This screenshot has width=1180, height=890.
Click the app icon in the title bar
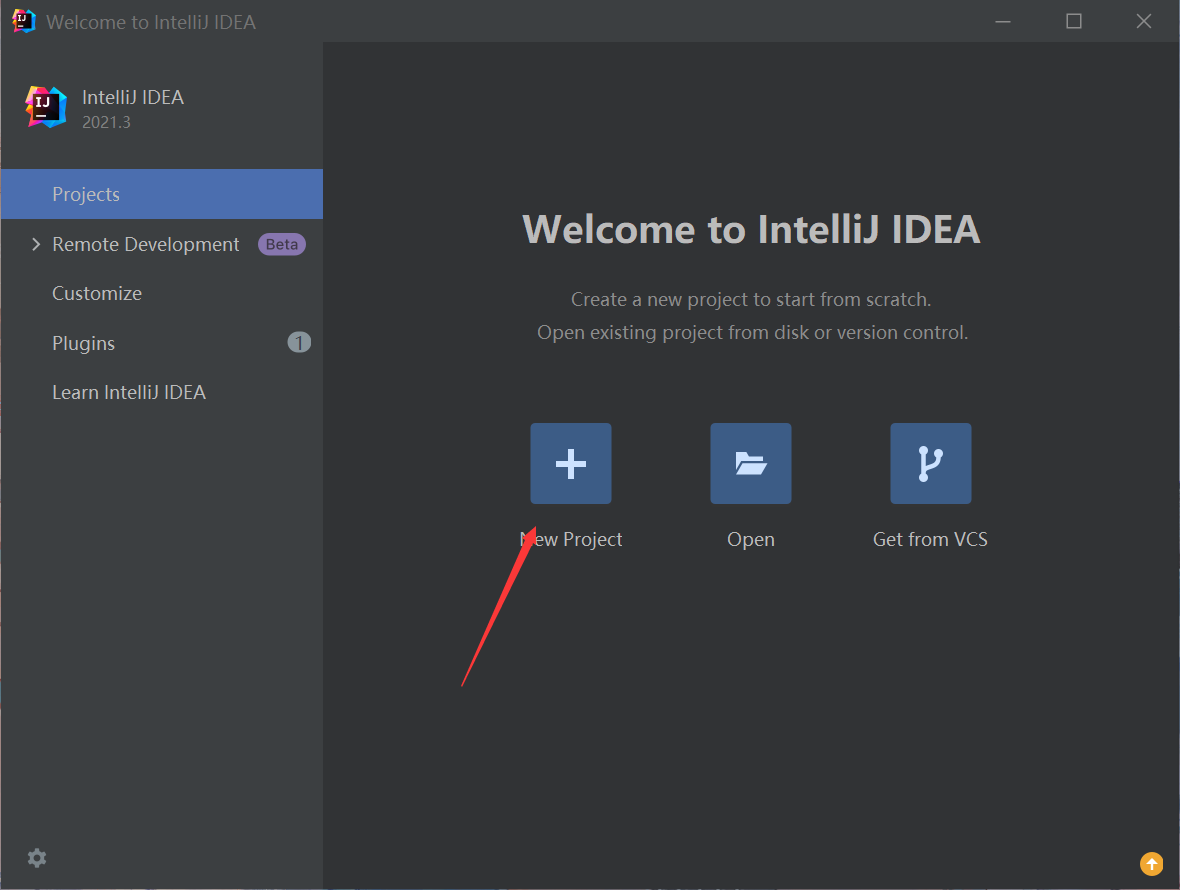click(x=24, y=21)
